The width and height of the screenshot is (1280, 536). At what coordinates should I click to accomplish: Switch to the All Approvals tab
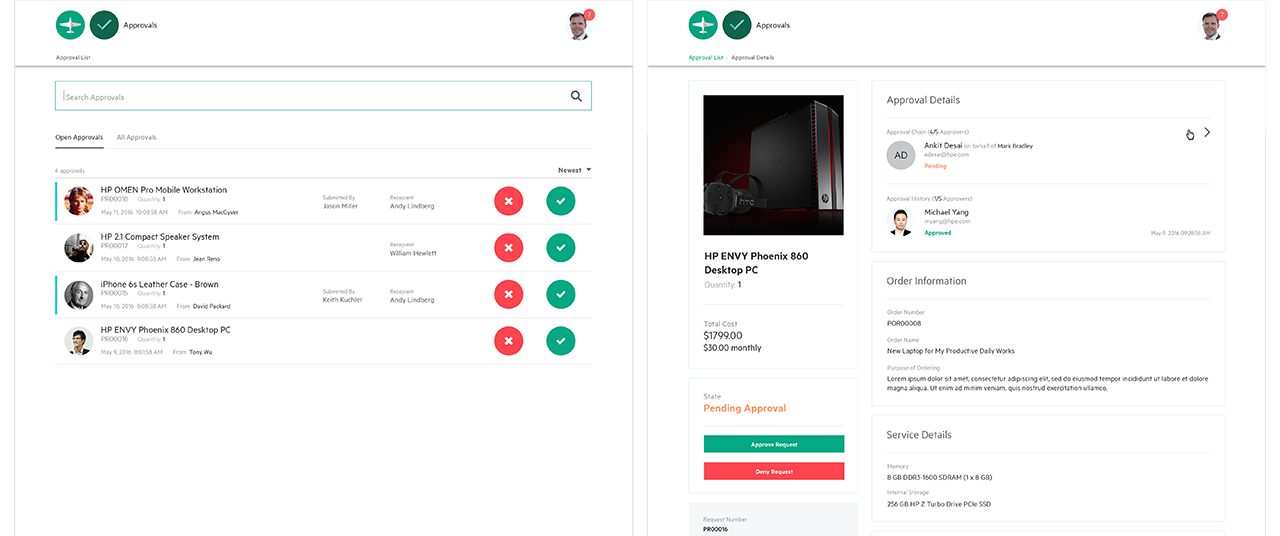(136, 137)
